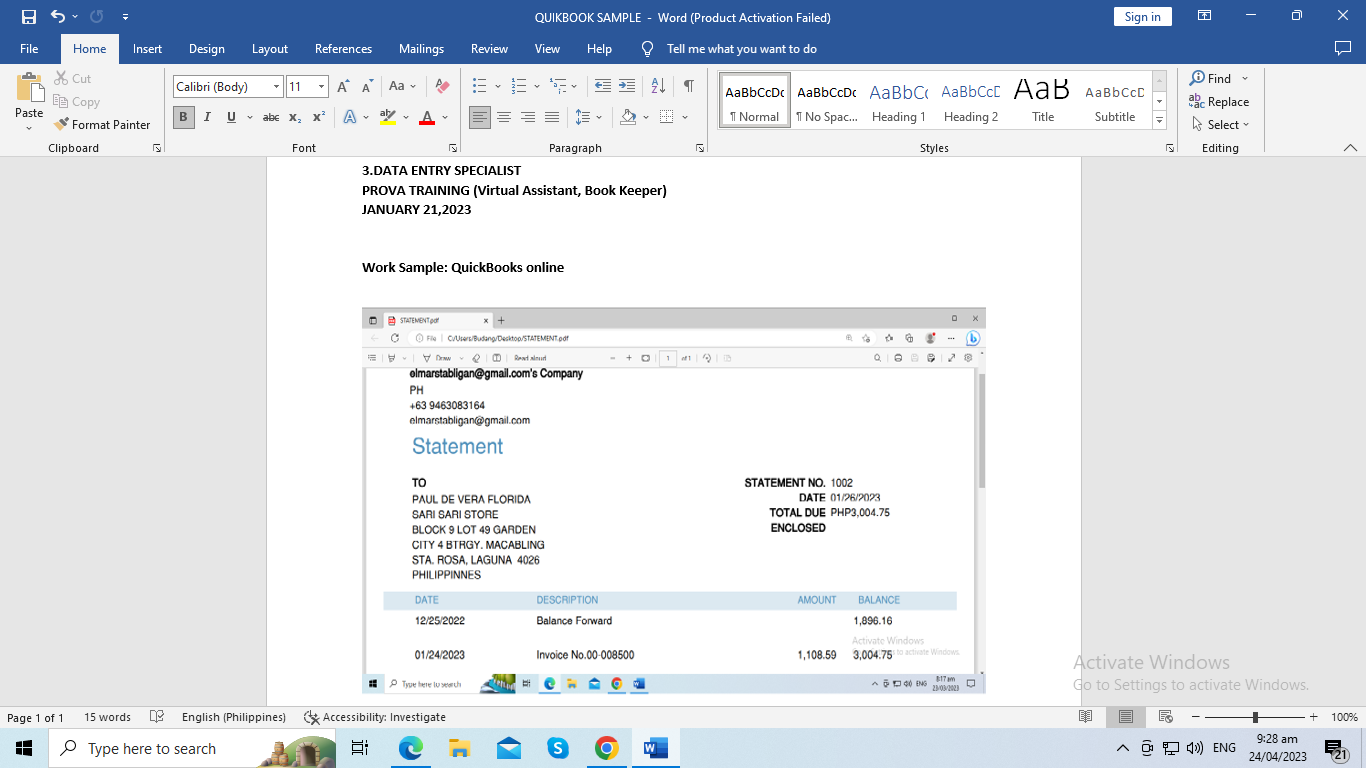Toggle strikethrough text formatting
Image resolution: width=1366 pixels, height=768 pixels.
click(270, 117)
